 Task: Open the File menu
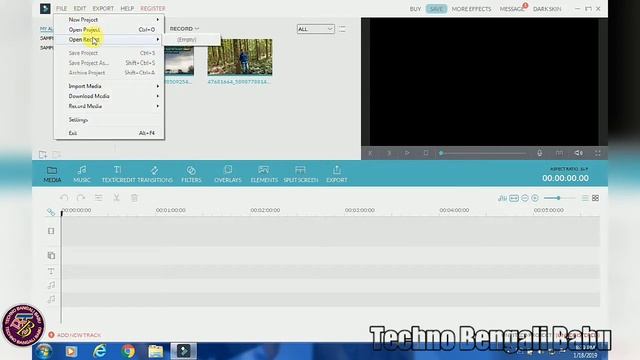[61, 9]
